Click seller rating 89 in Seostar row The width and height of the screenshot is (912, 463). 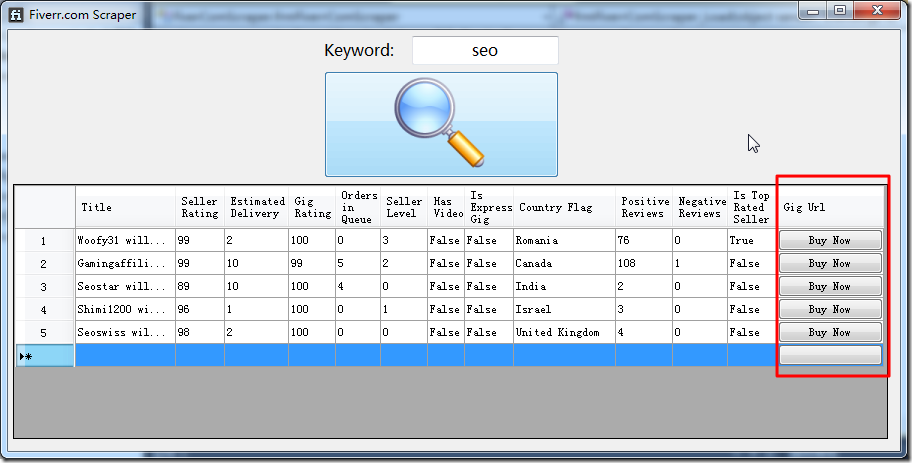coord(200,286)
